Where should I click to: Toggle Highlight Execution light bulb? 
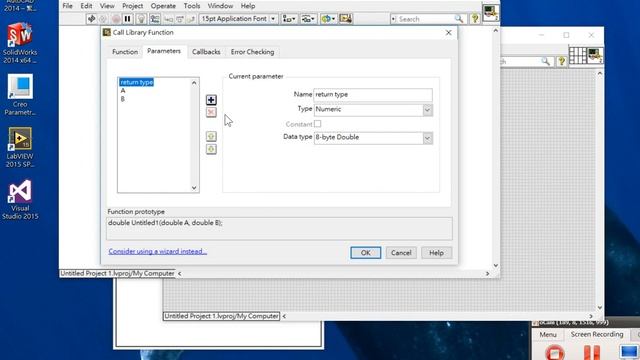pos(141,19)
